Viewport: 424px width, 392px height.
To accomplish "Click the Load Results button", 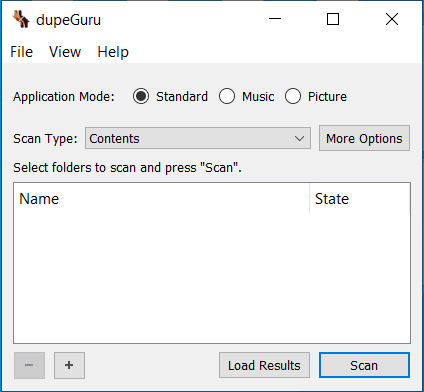I will [x=264, y=365].
